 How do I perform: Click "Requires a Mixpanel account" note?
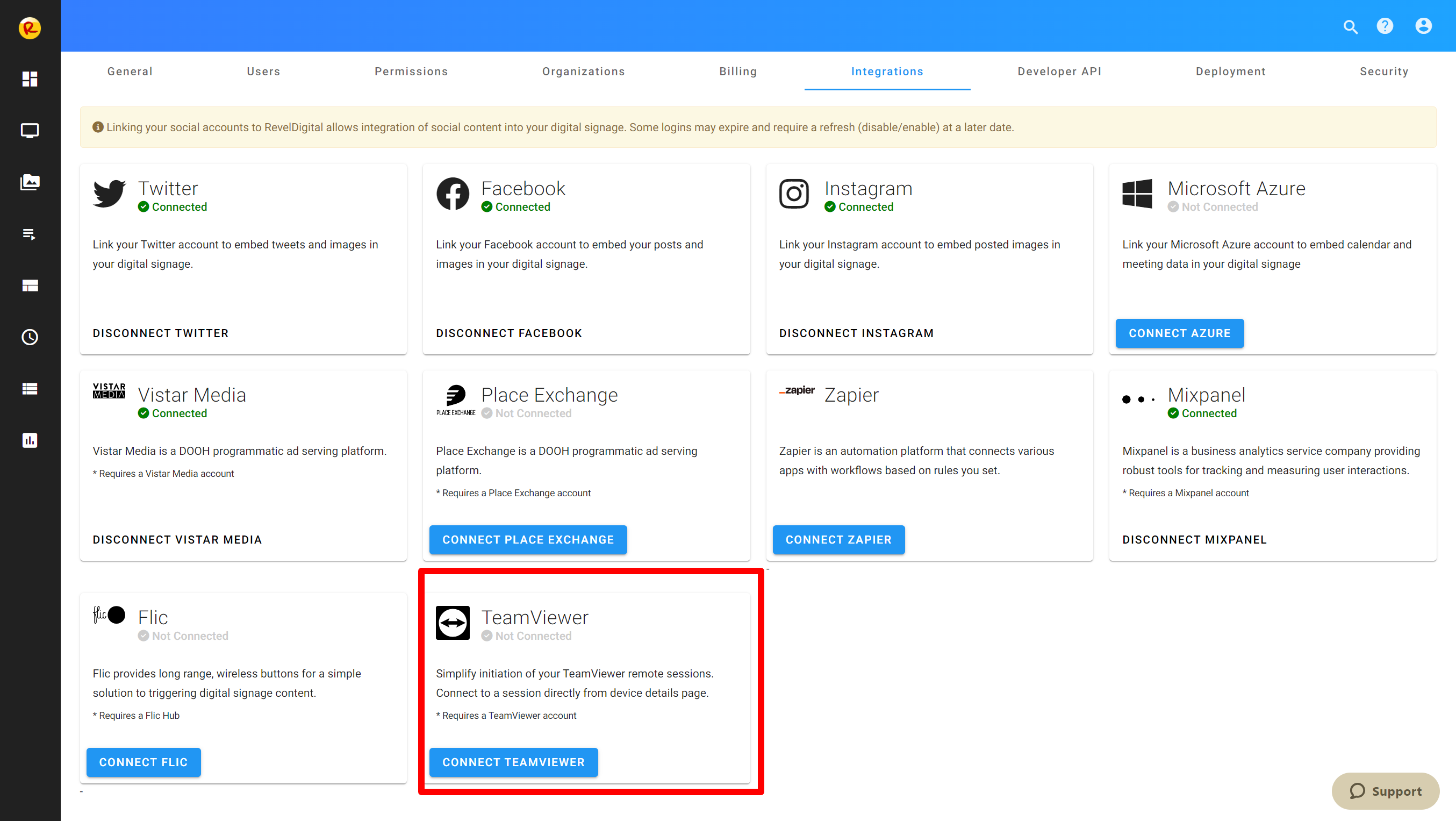click(x=1185, y=492)
